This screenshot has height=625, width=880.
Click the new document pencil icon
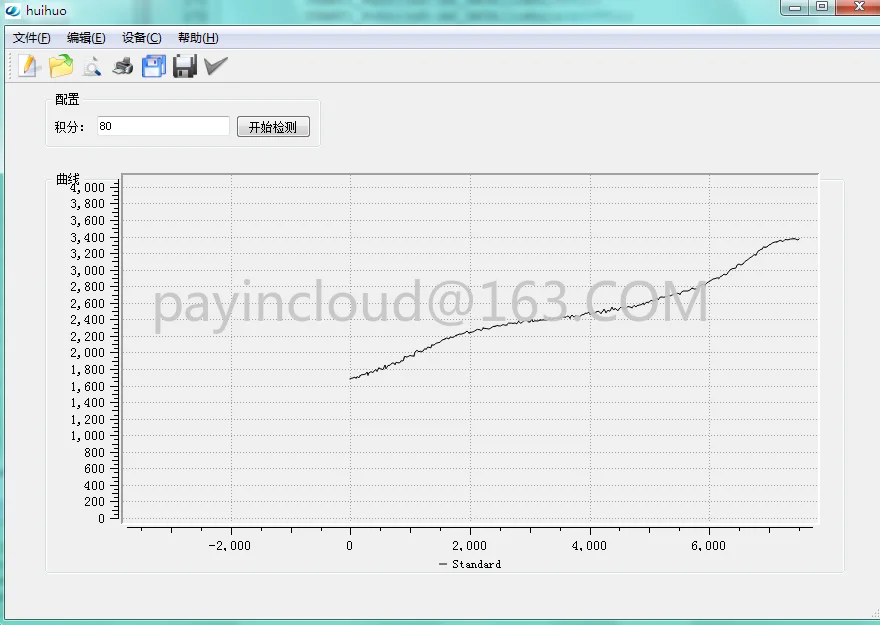pos(29,66)
